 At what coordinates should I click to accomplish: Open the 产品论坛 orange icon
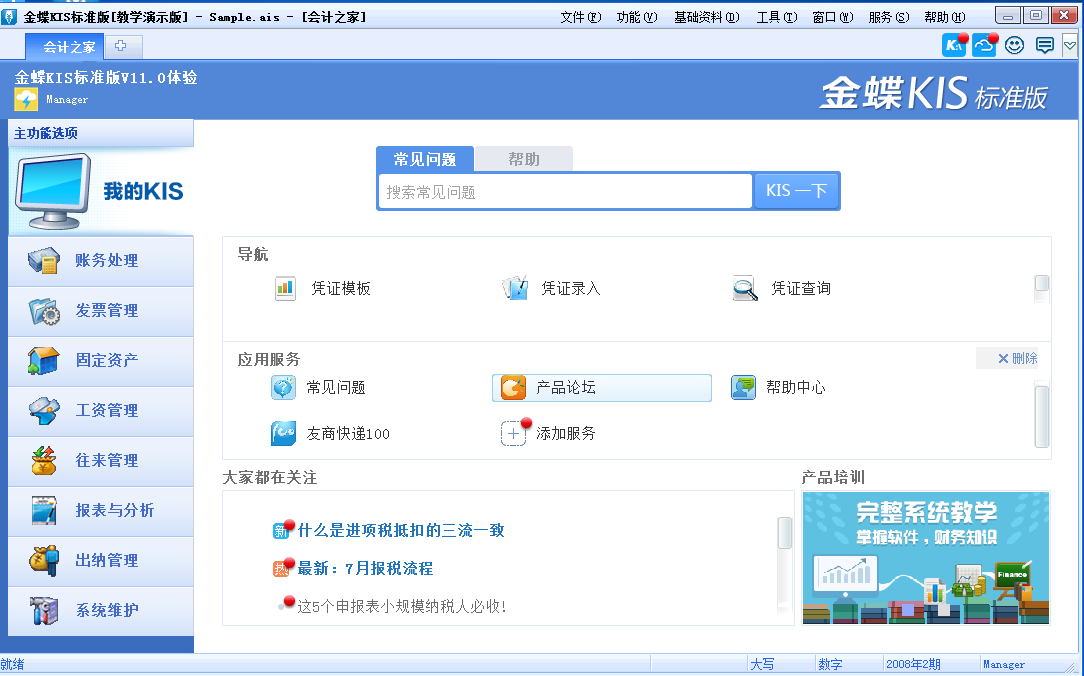(513, 388)
